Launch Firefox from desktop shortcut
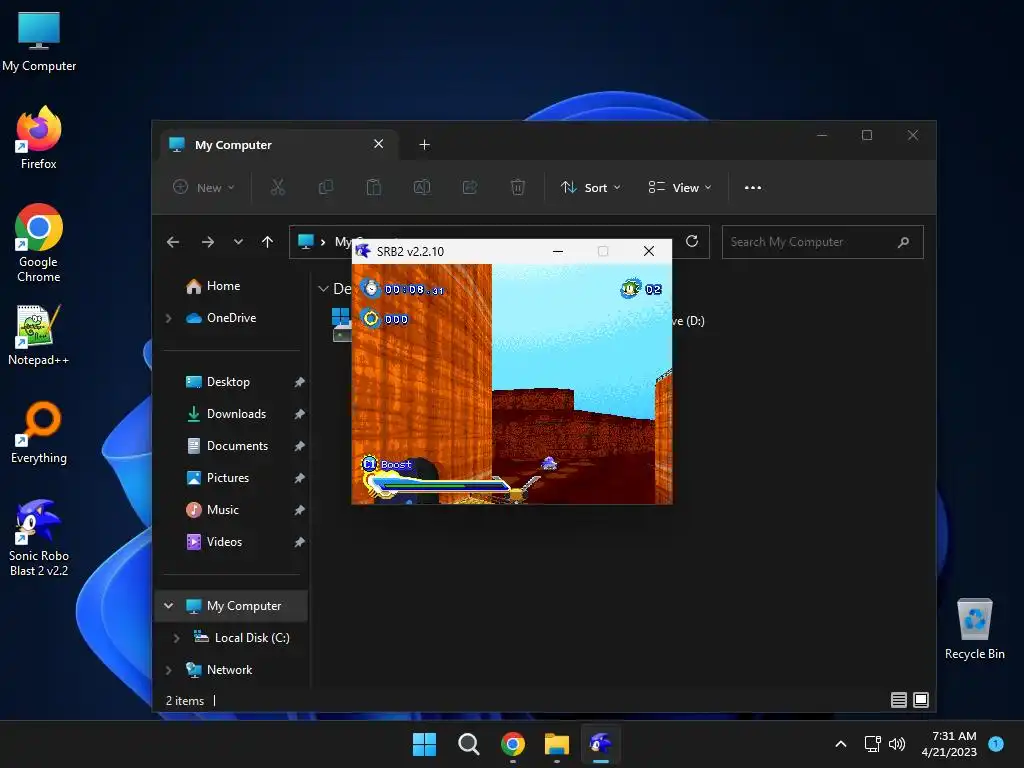The height and width of the screenshot is (768, 1024). click(x=39, y=138)
